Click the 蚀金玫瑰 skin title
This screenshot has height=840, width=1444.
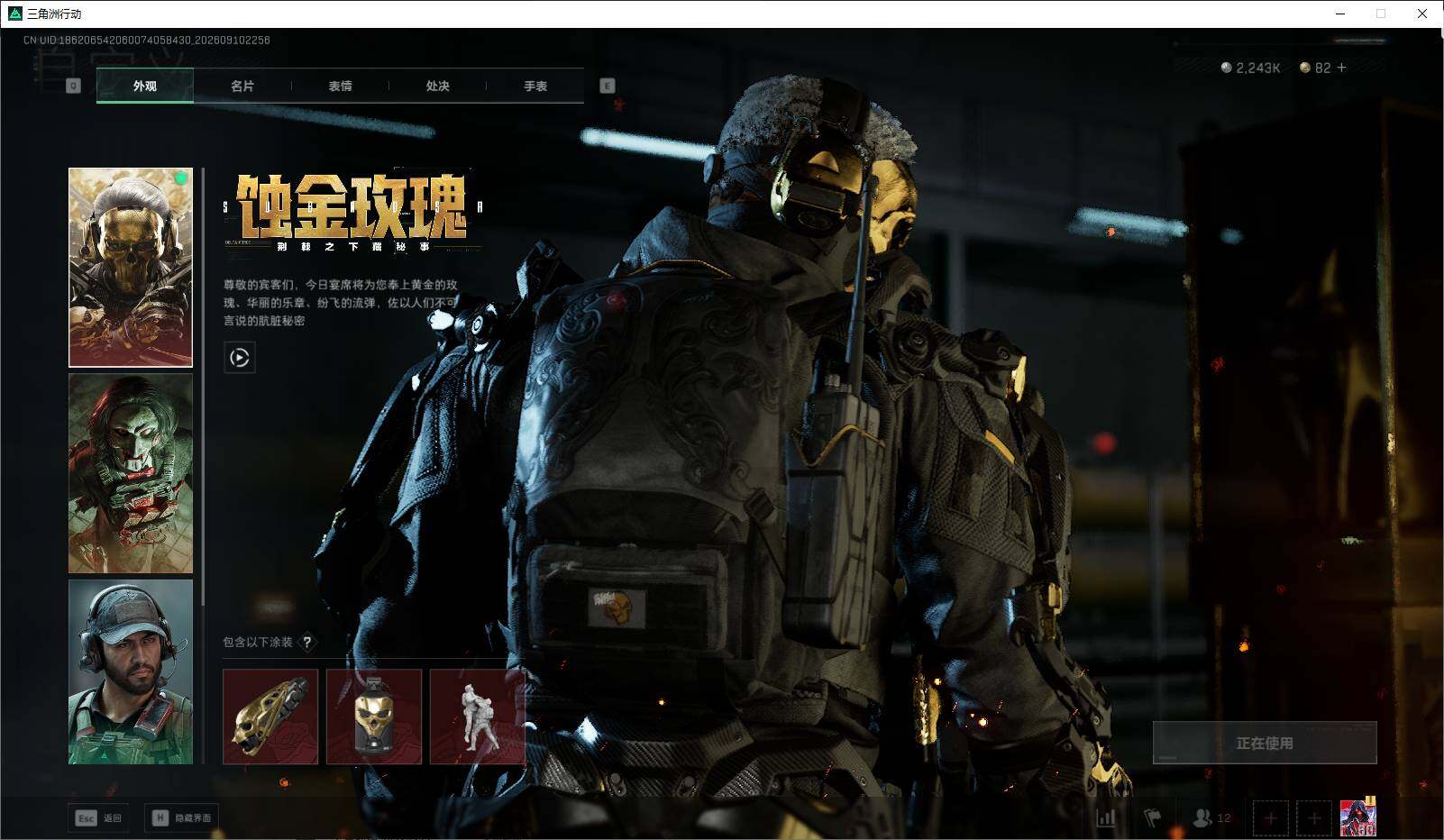[352, 206]
